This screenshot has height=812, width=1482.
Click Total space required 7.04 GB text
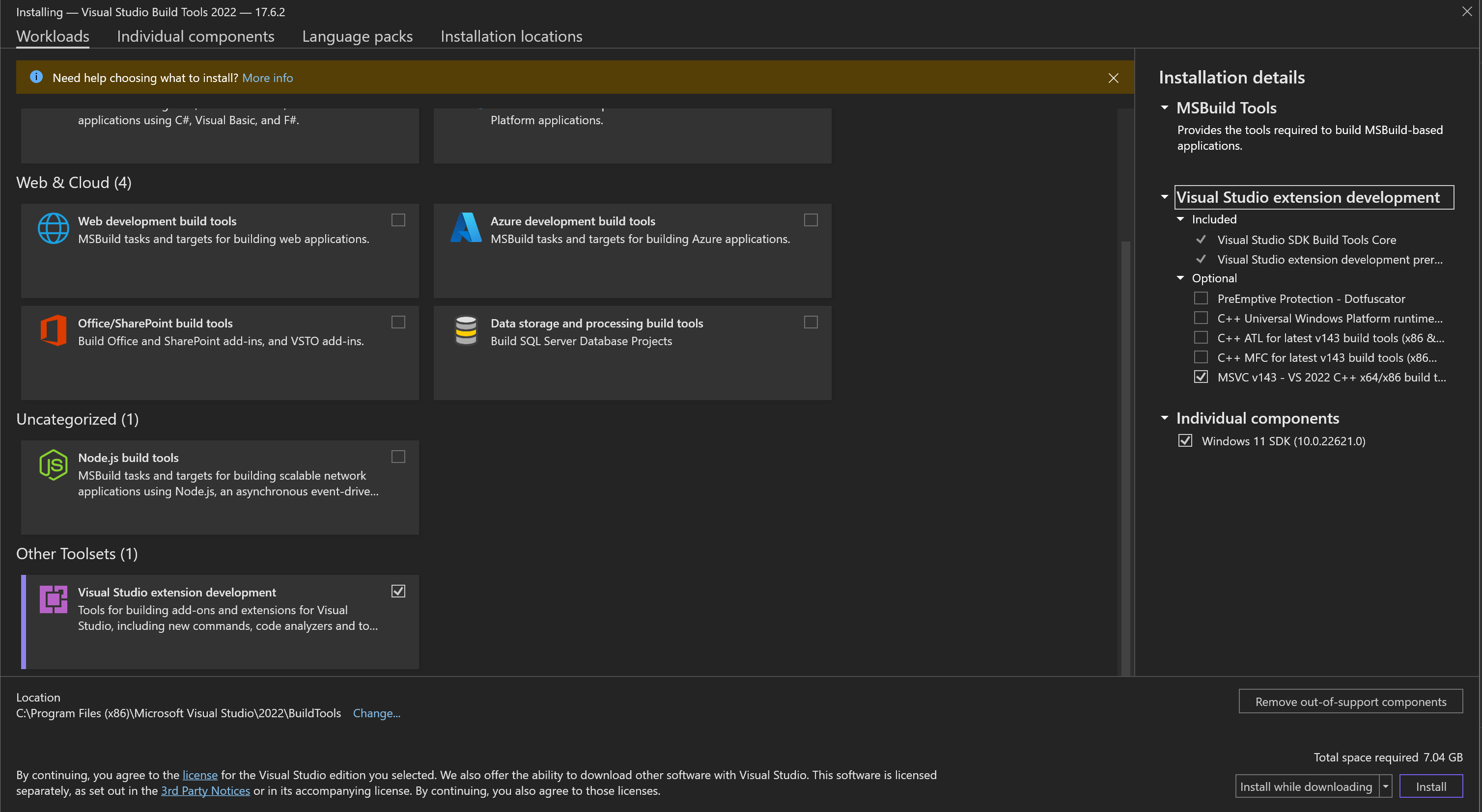click(x=1388, y=757)
